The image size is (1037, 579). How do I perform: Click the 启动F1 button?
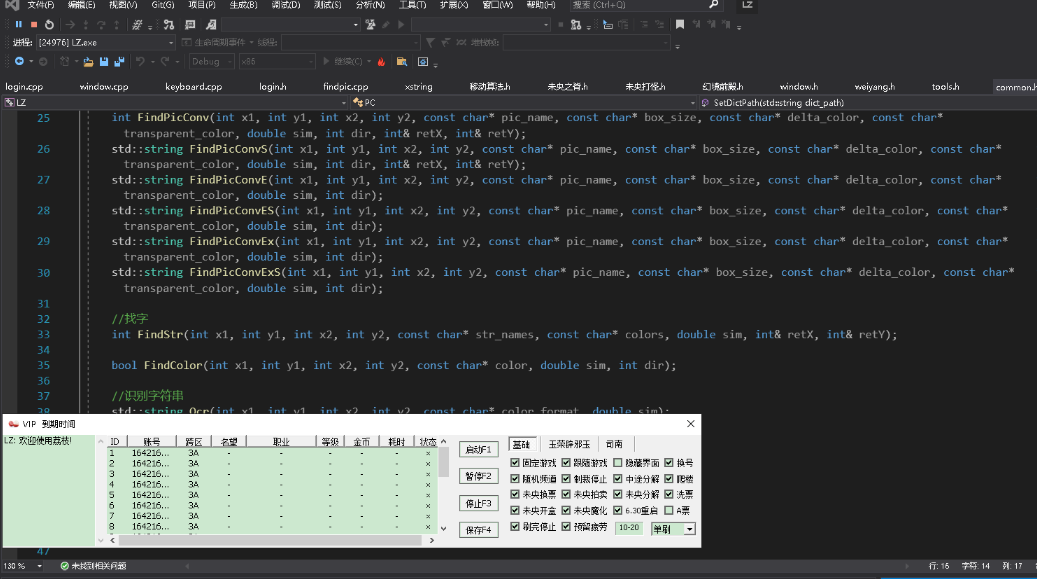[x=479, y=449]
